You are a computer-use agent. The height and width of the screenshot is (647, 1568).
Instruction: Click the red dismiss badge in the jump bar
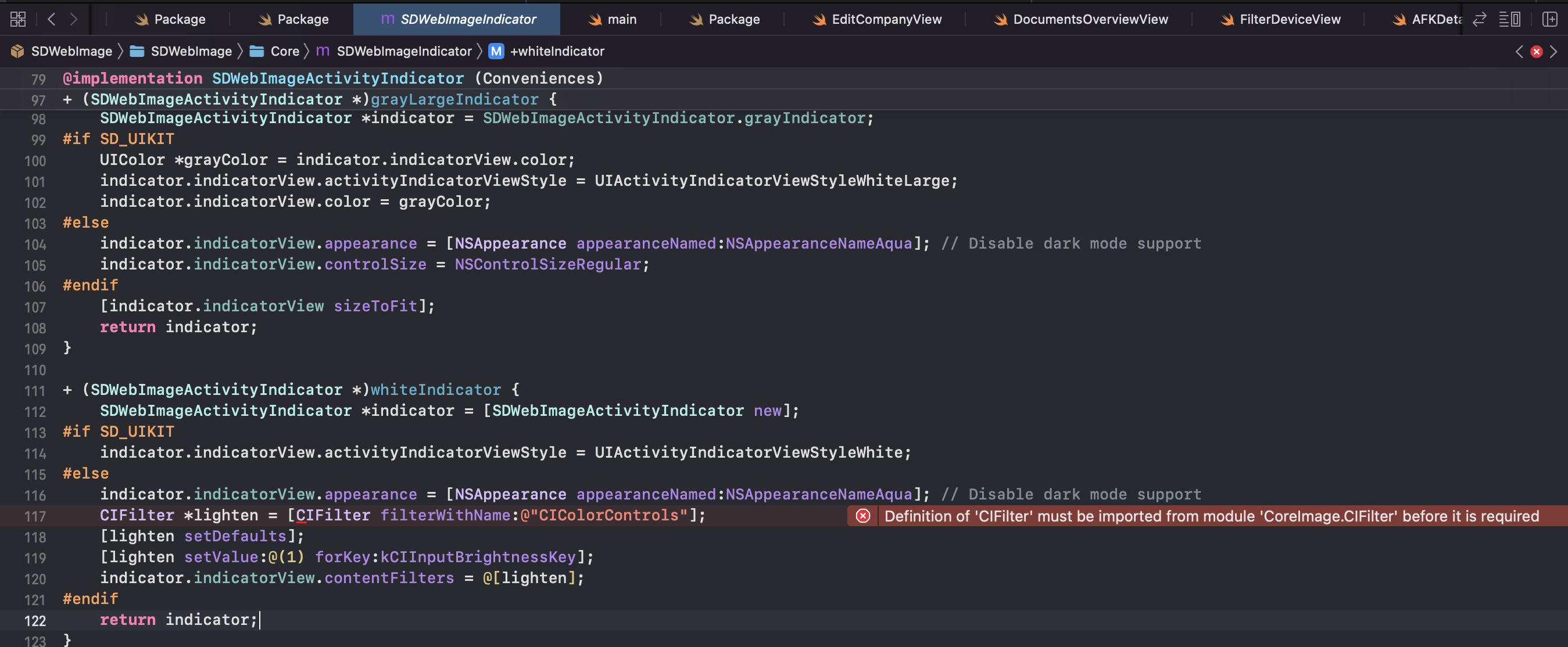tap(1537, 51)
